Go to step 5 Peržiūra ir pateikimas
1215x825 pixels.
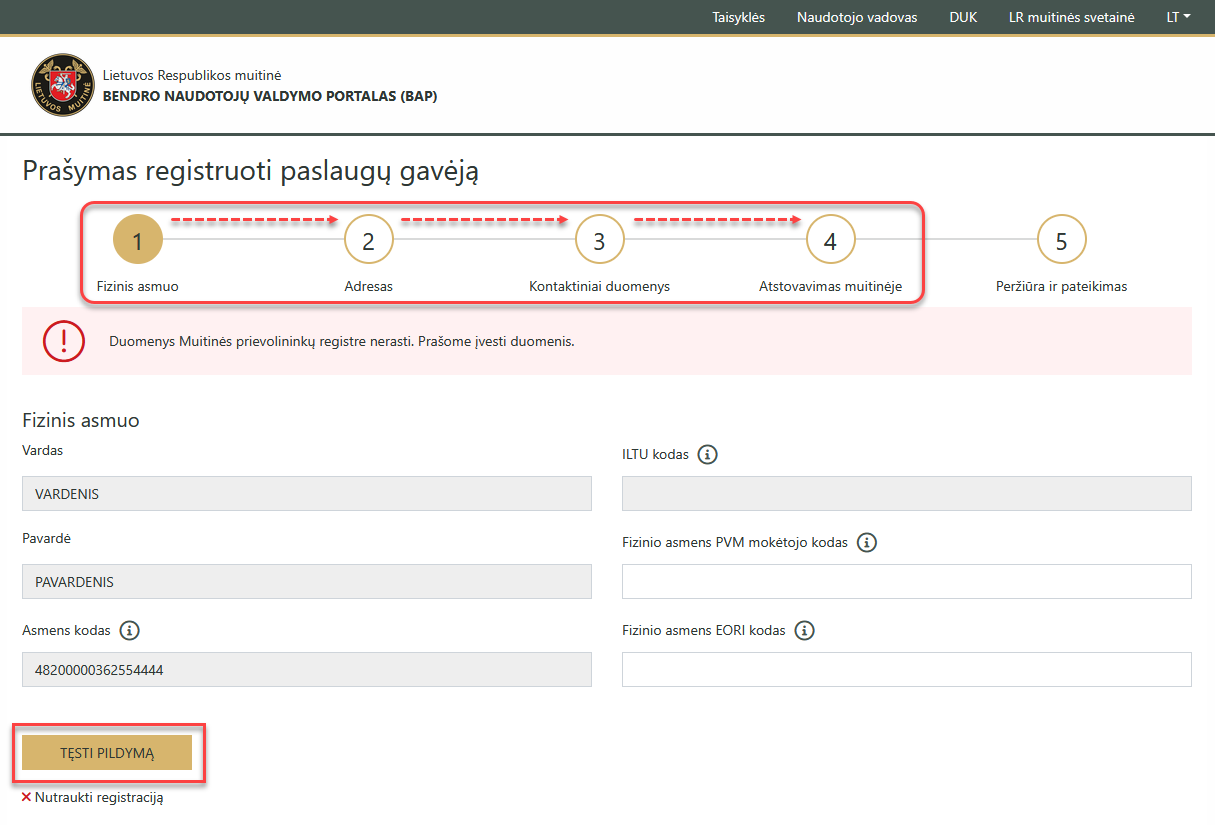pos(1061,241)
